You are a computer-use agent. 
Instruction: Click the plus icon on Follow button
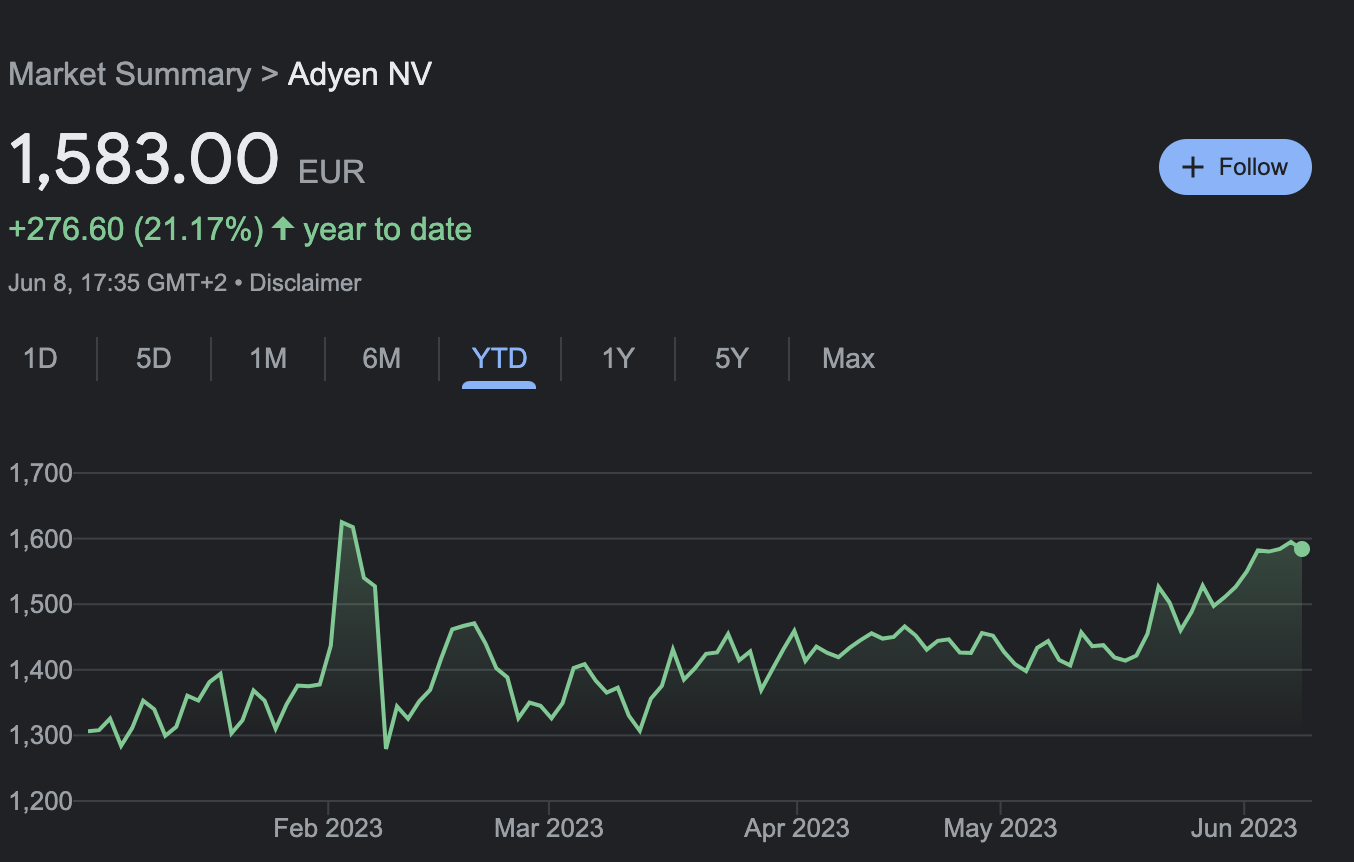(1194, 166)
